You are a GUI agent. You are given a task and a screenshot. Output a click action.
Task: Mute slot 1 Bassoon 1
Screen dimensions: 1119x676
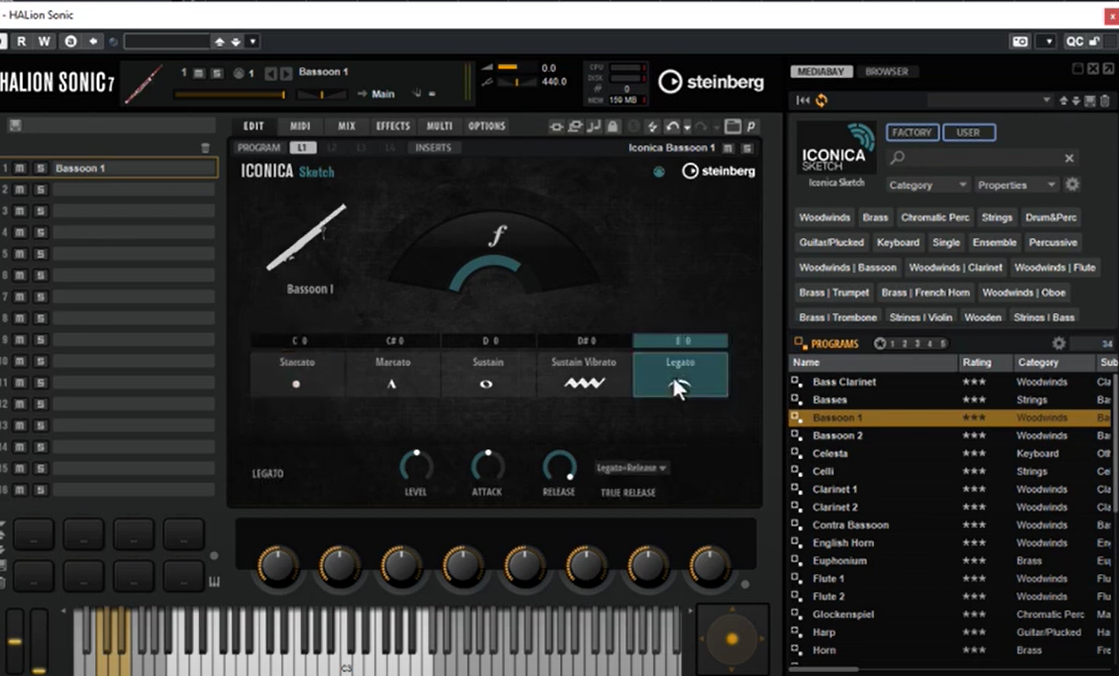click(20, 168)
